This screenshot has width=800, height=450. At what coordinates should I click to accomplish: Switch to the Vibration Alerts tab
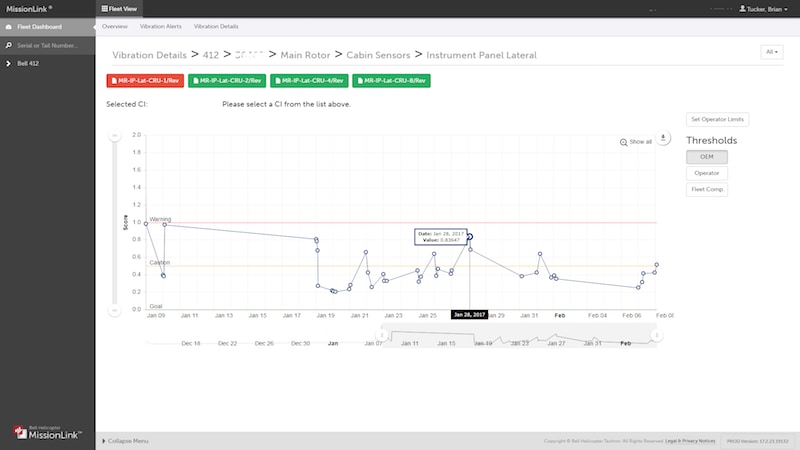point(160,25)
